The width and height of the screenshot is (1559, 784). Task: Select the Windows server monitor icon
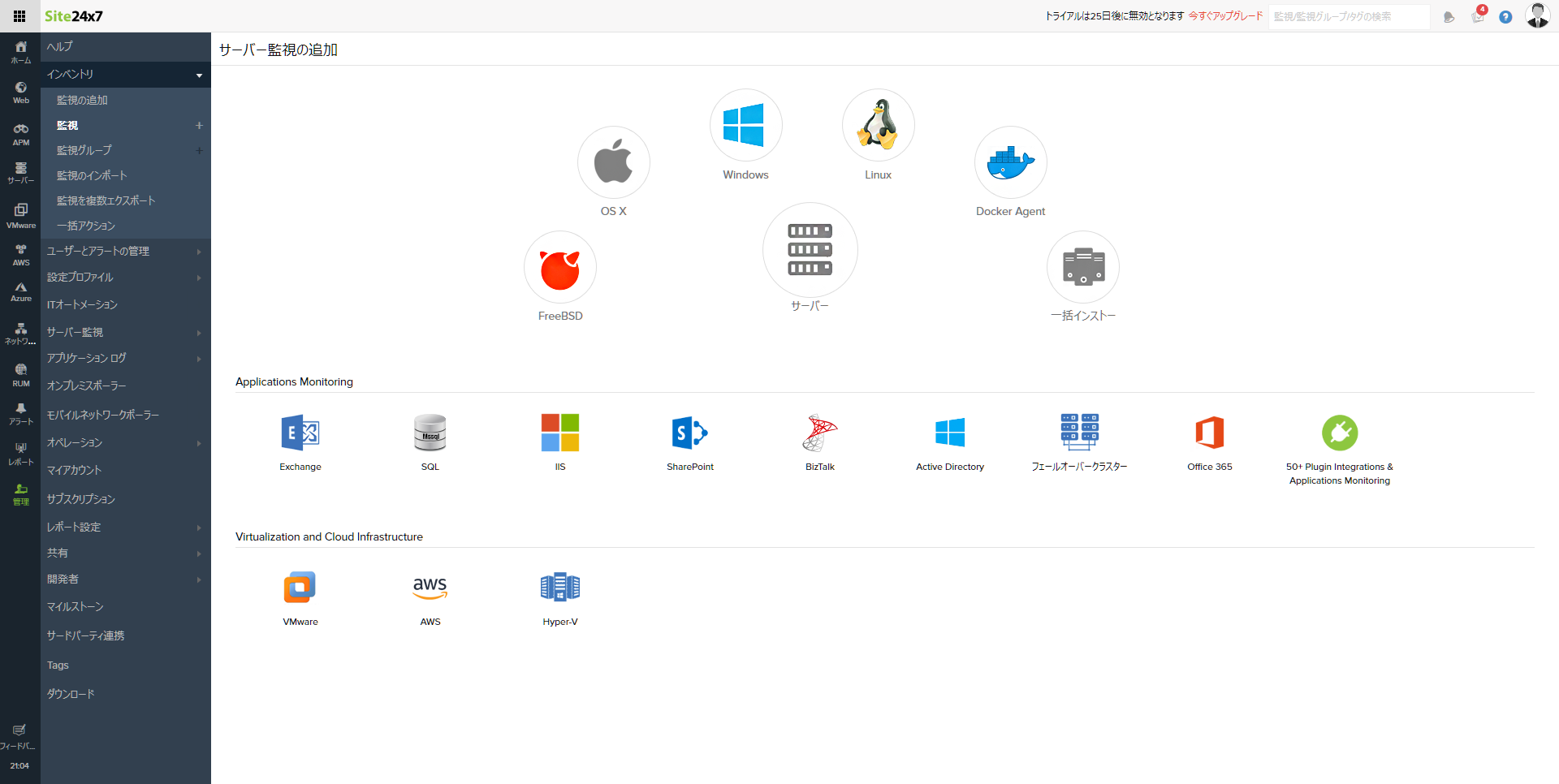[x=745, y=125]
